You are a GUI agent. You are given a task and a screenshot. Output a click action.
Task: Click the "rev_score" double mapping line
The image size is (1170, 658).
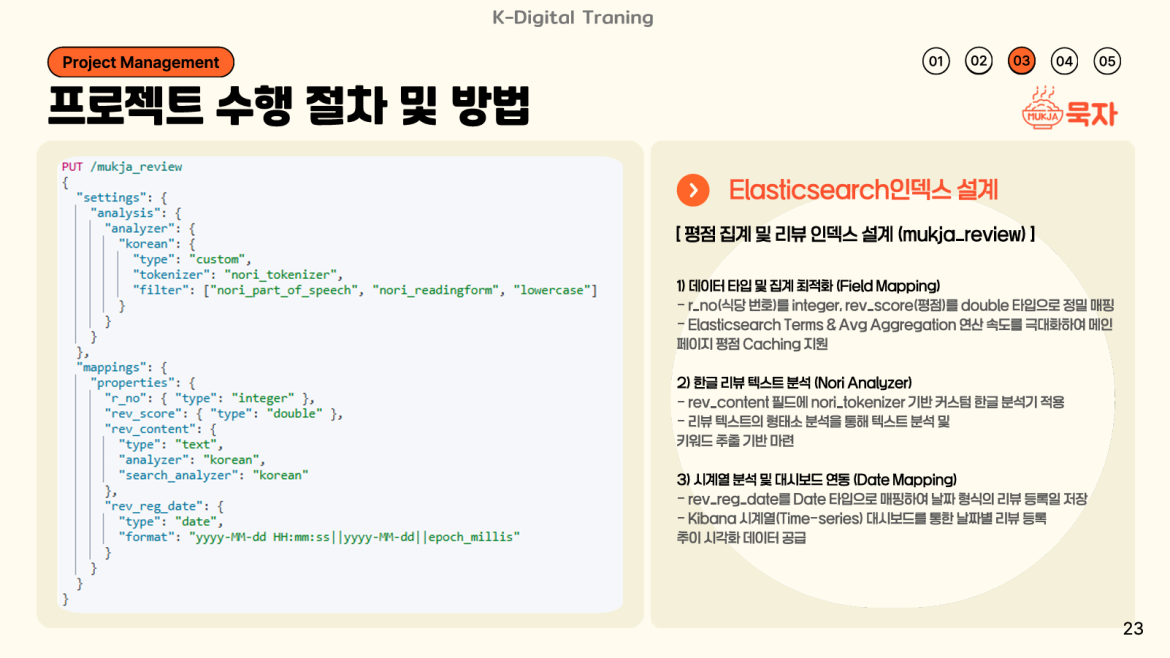click(224, 413)
